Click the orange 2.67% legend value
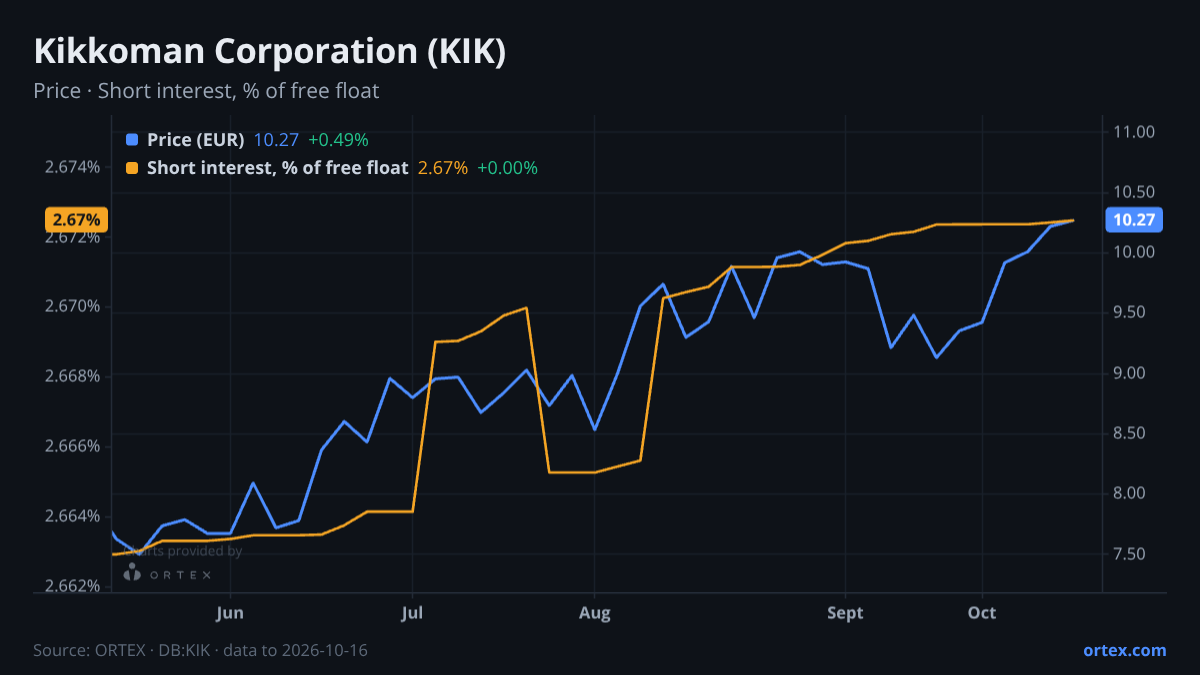Screen dimensions: 1200x675 point(443,168)
